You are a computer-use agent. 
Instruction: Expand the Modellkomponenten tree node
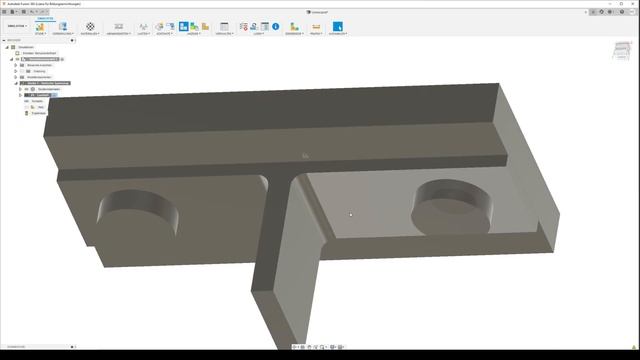tap(16, 77)
